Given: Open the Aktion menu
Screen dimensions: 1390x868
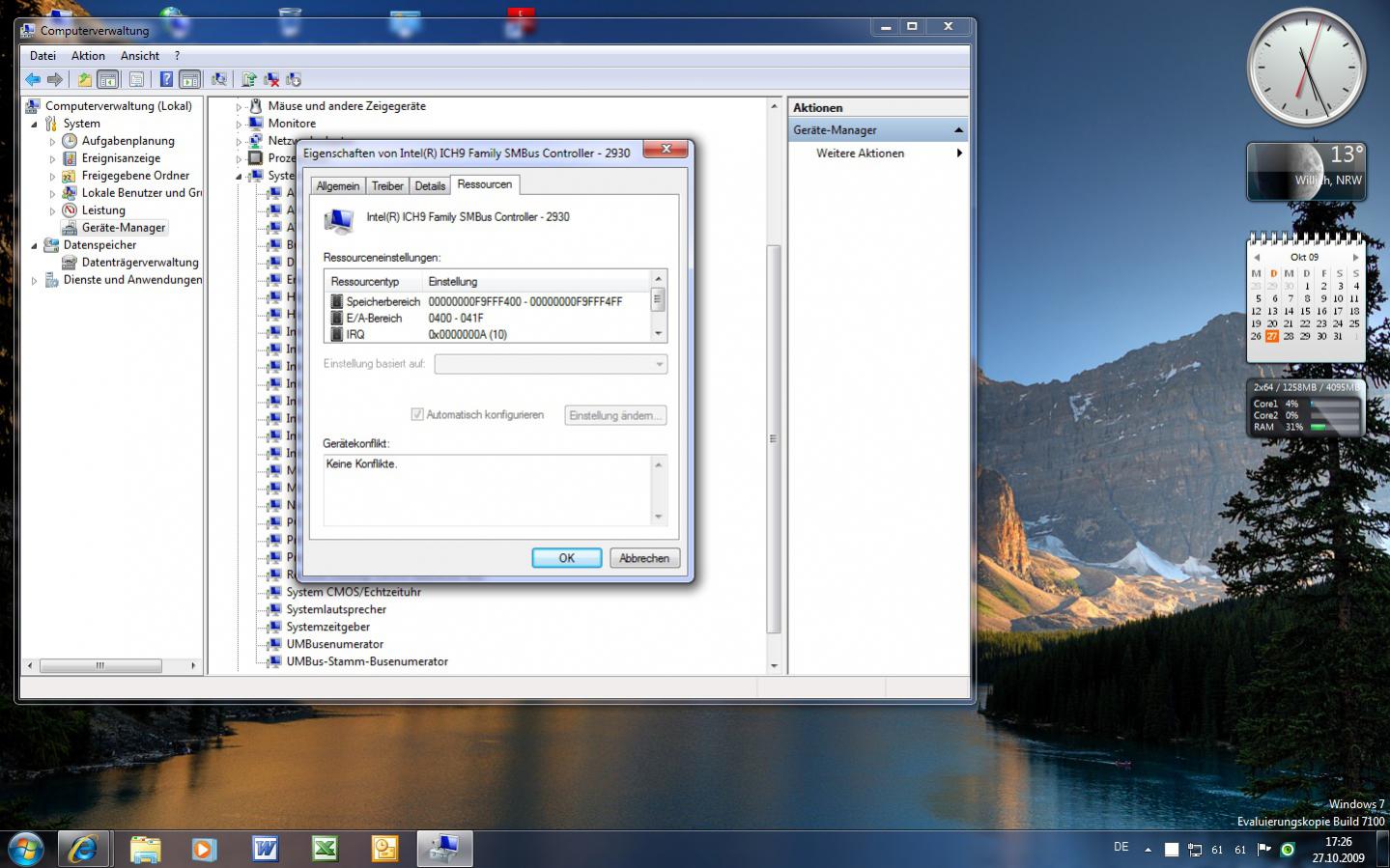Looking at the screenshot, I should point(88,56).
